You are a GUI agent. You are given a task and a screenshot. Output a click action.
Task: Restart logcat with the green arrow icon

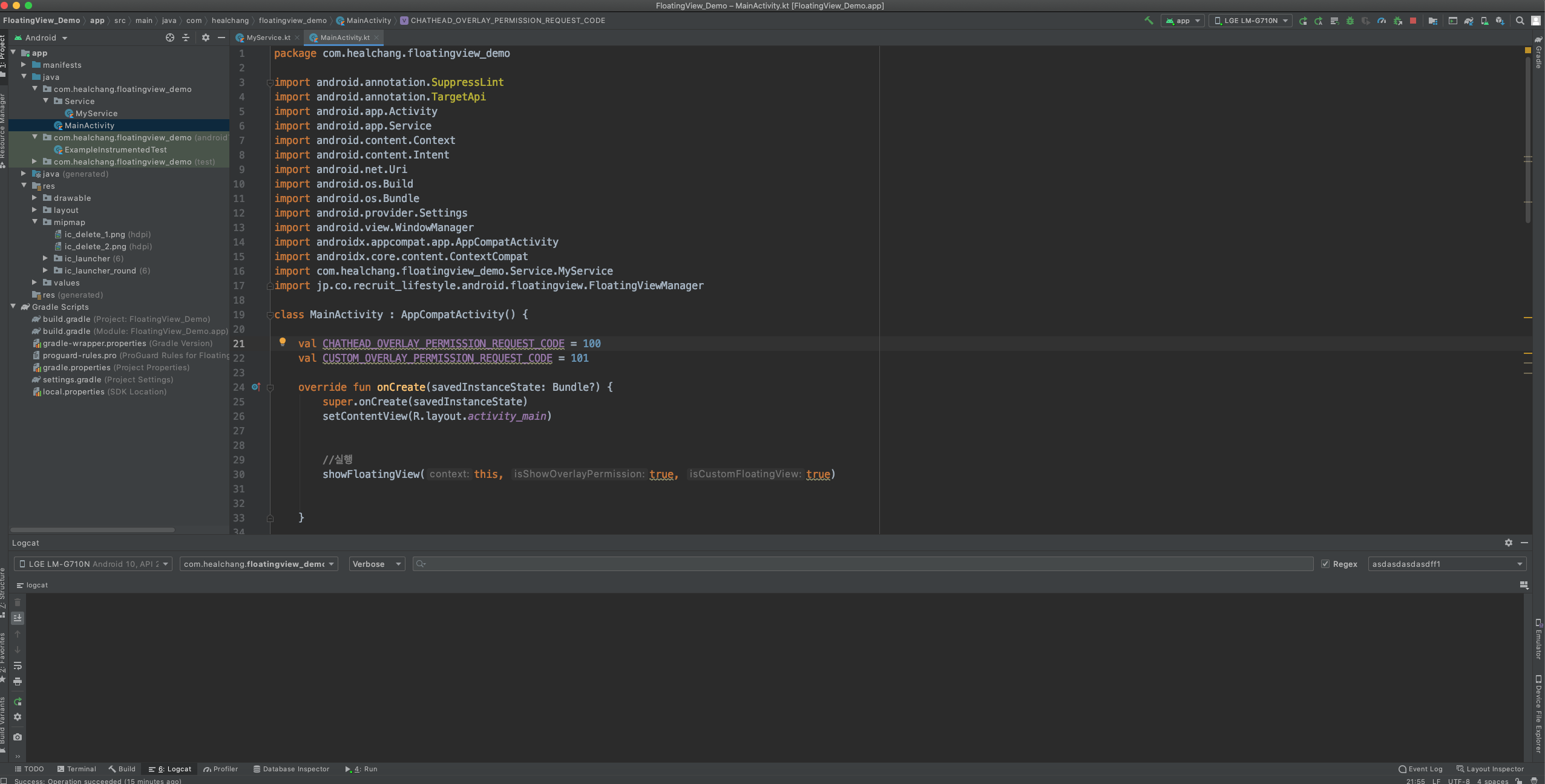click(18, 702)
